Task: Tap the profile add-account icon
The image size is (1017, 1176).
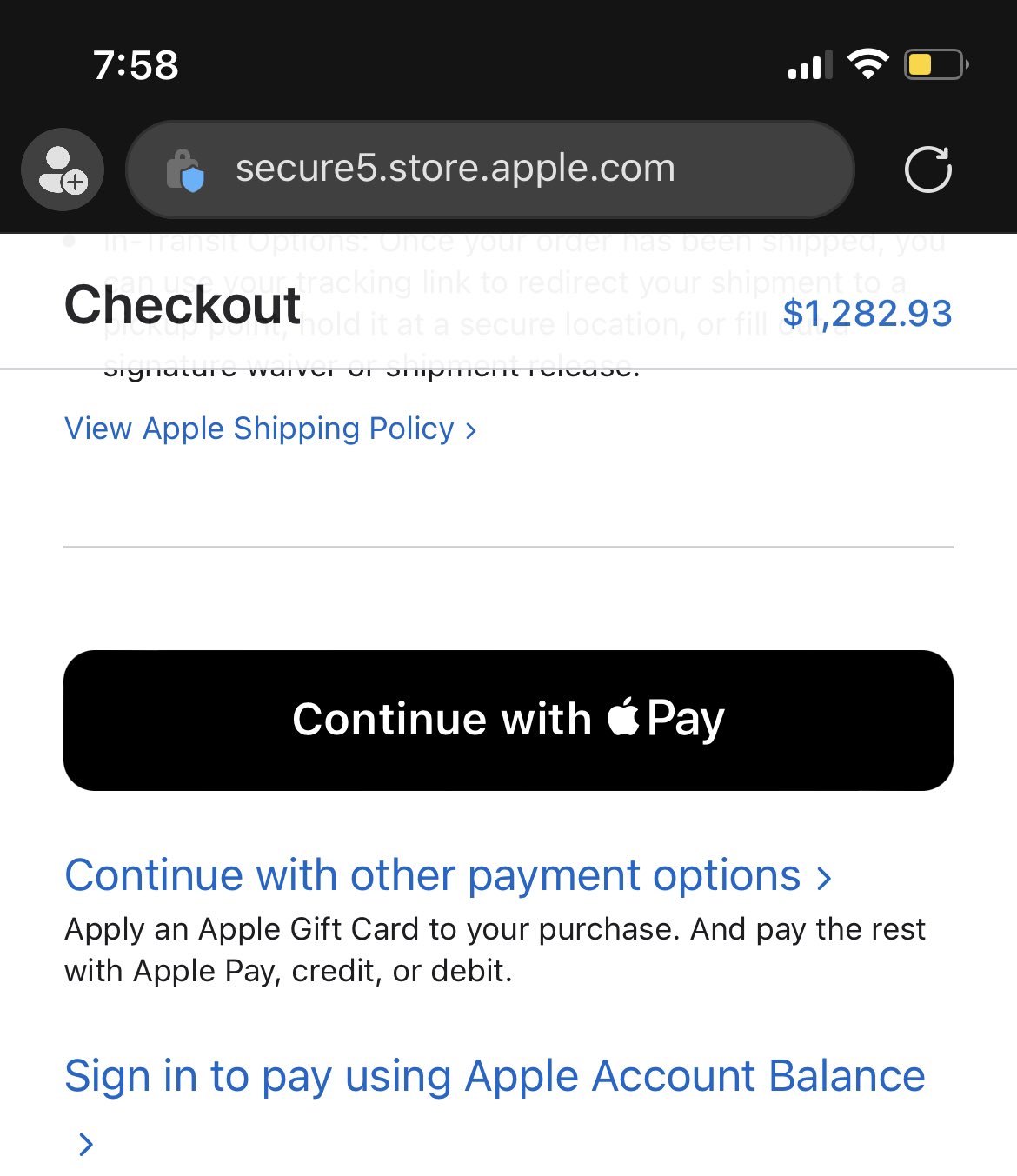Action: [x=63, y=169]
